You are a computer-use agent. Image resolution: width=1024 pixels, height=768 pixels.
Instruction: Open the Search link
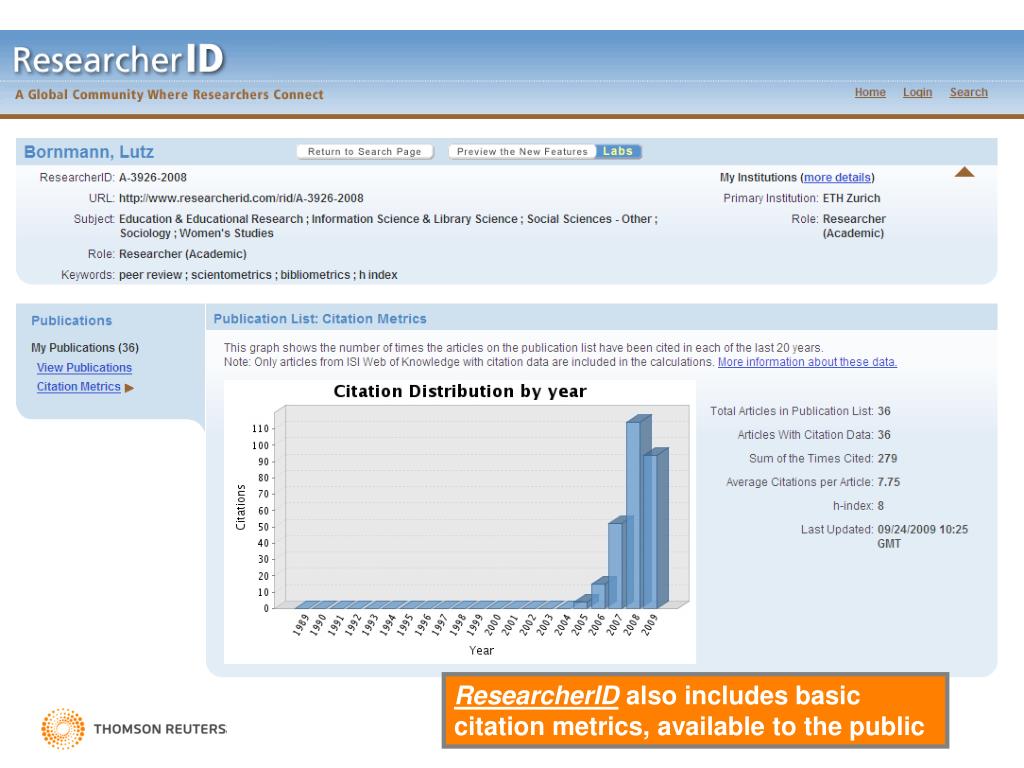pos(968,93)
